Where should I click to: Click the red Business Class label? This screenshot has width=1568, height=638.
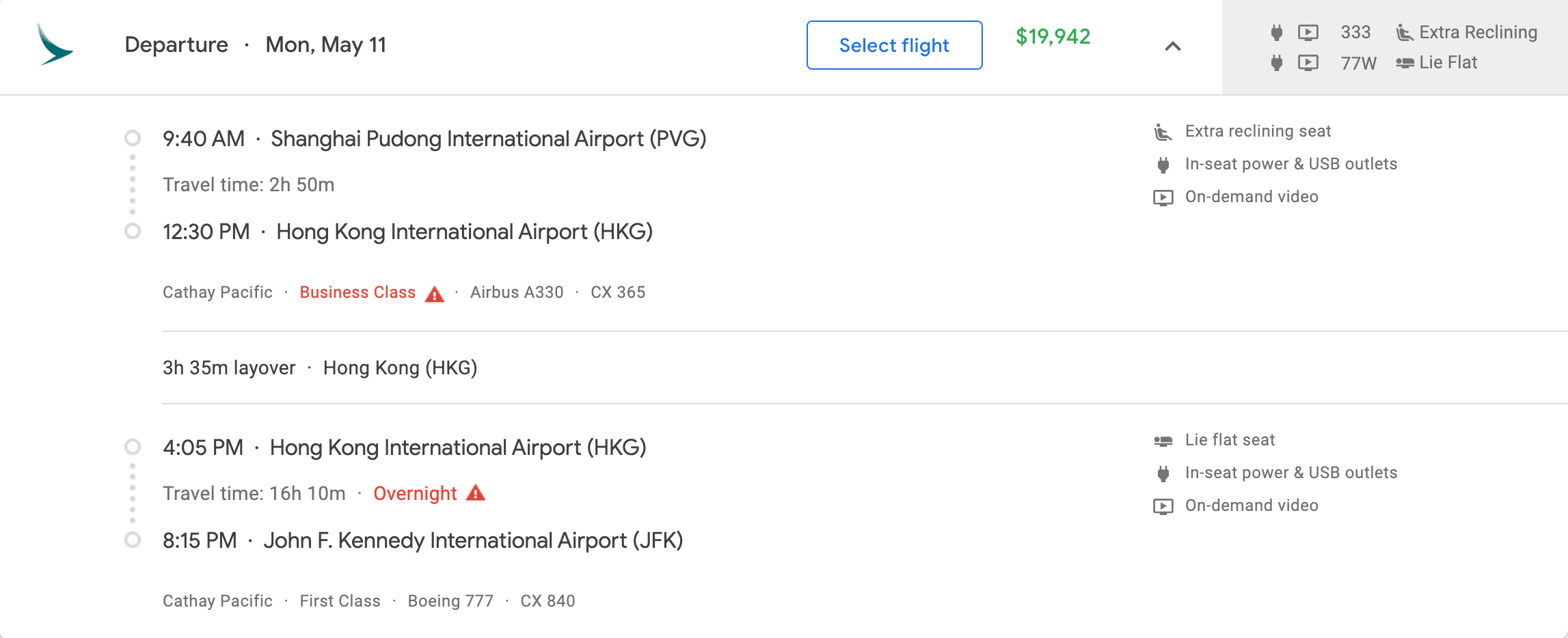point(357,292)
